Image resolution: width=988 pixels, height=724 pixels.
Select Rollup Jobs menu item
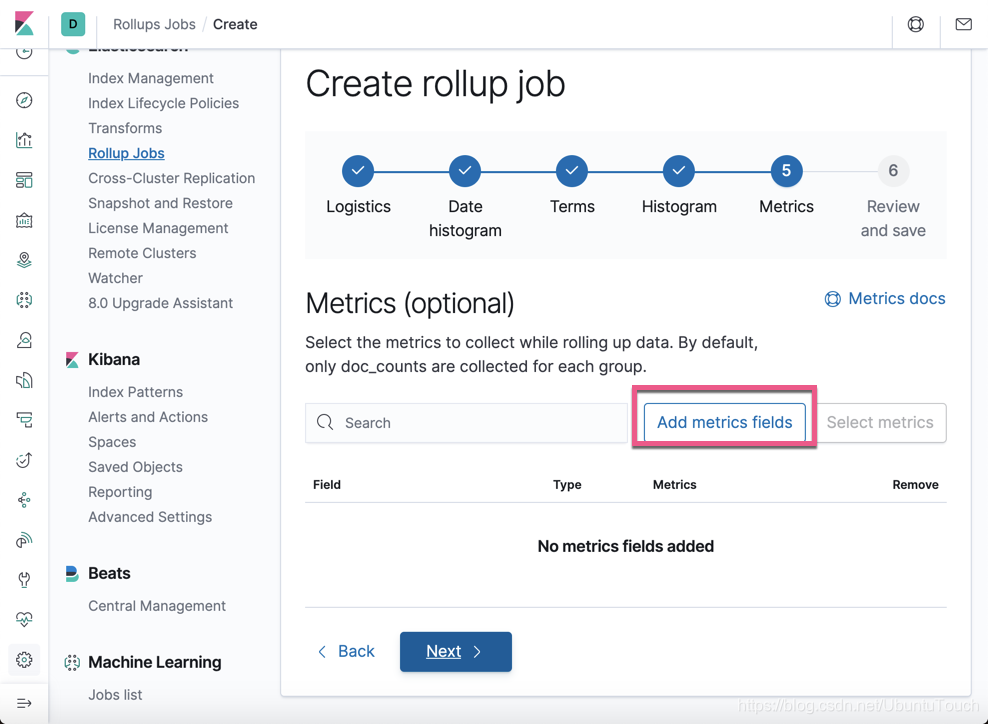[x=126, y=153]
